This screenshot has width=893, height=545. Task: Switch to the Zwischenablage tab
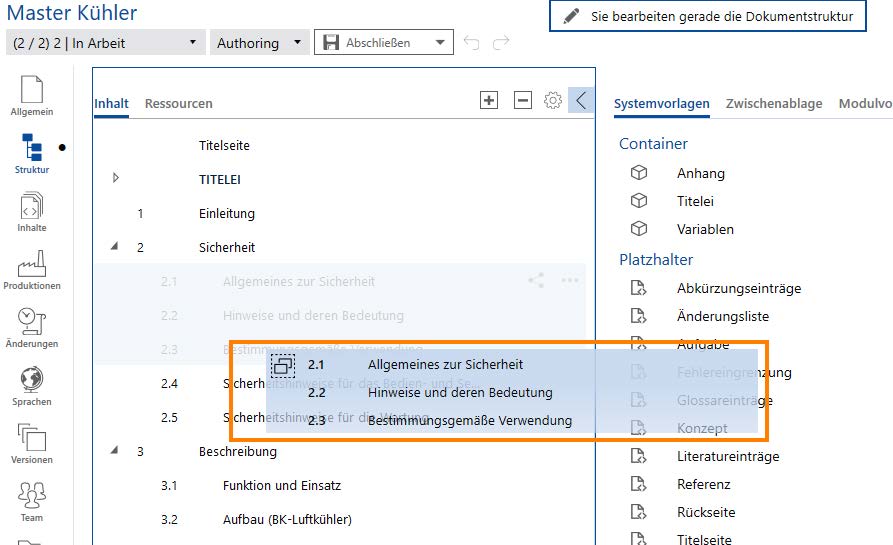tap(774, 104)
